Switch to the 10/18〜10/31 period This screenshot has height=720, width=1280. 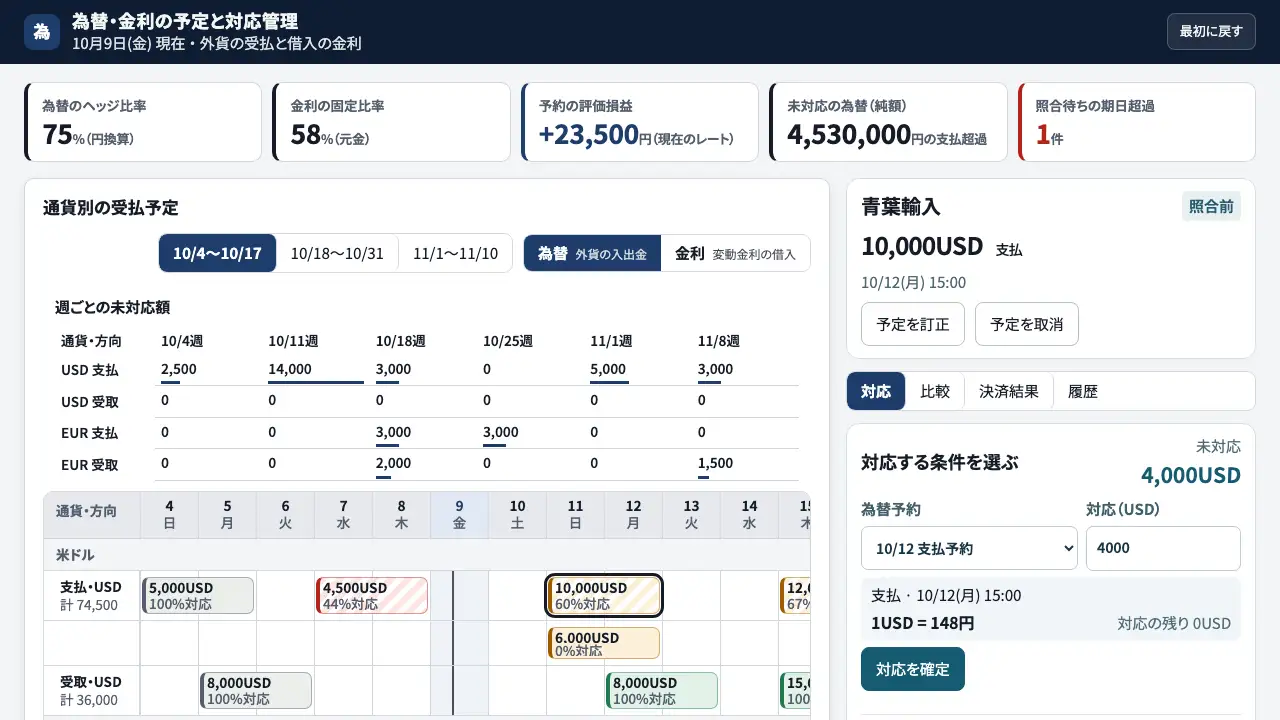[x=337, y=253]
